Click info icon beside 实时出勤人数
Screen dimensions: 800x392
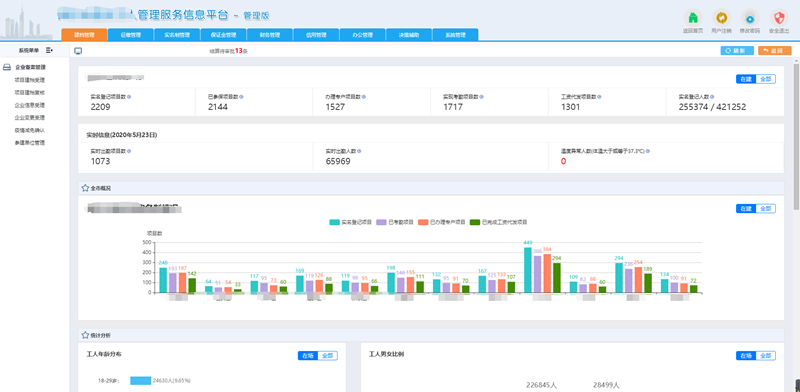pos(359,151)
